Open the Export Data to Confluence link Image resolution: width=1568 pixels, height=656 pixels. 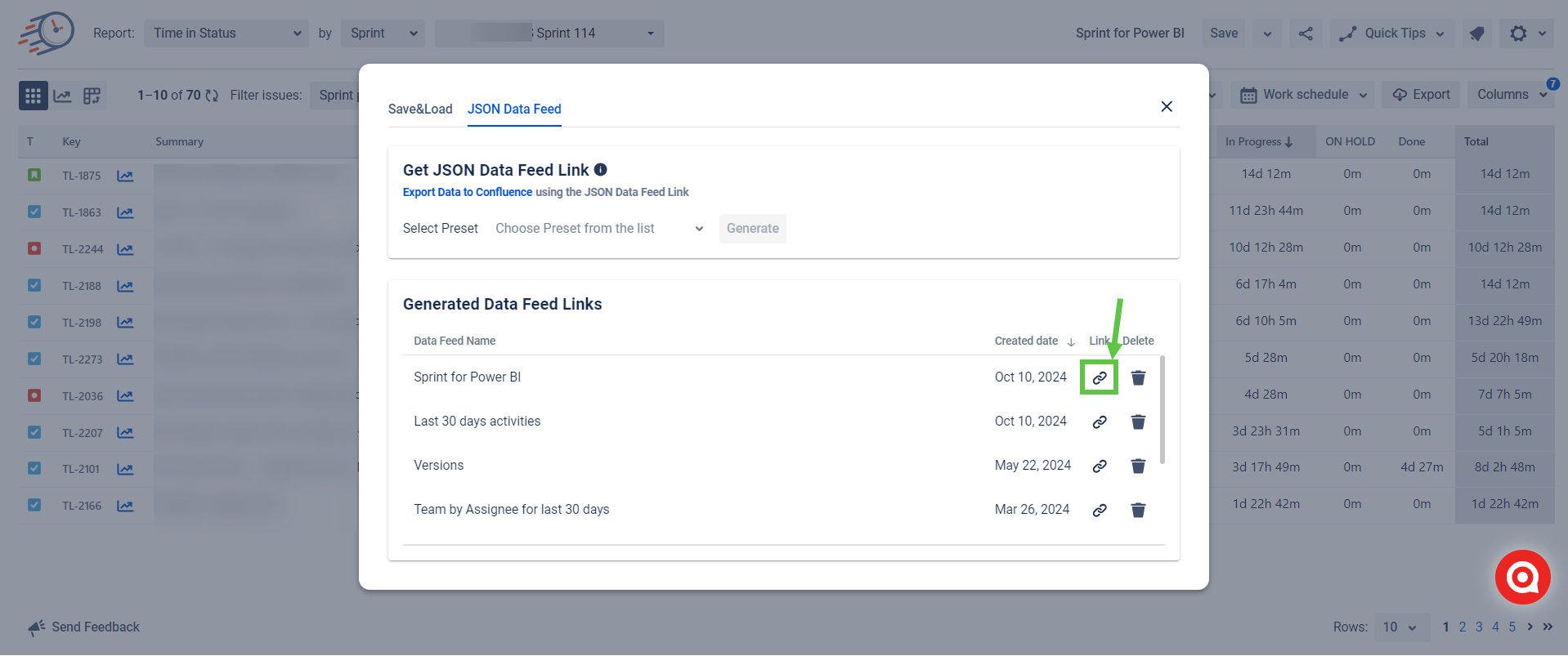click(468, 193)
